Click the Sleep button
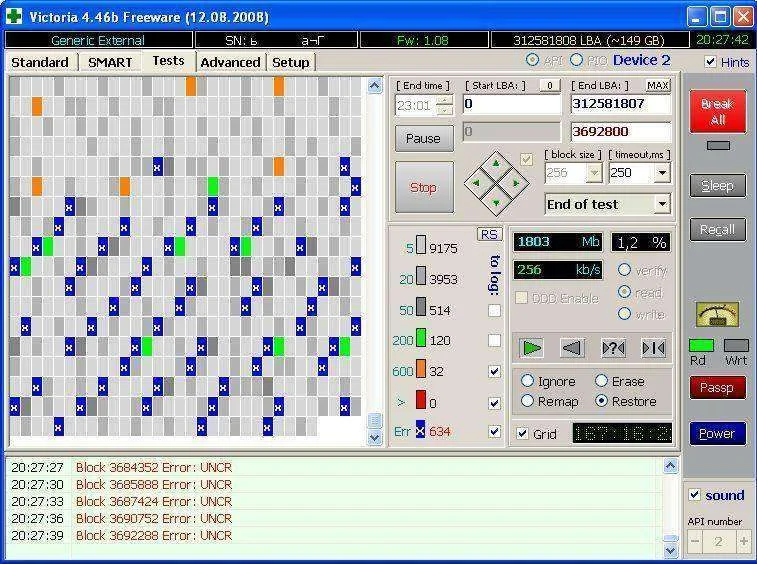The width and height of the screenshot is (757, 564). click(717, 185)
